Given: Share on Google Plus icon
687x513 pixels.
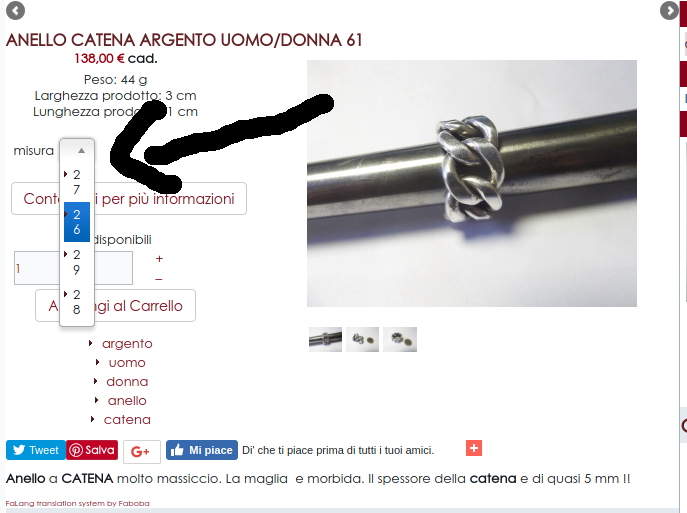Looking at the screenshot, I should [x=142, y=451].
